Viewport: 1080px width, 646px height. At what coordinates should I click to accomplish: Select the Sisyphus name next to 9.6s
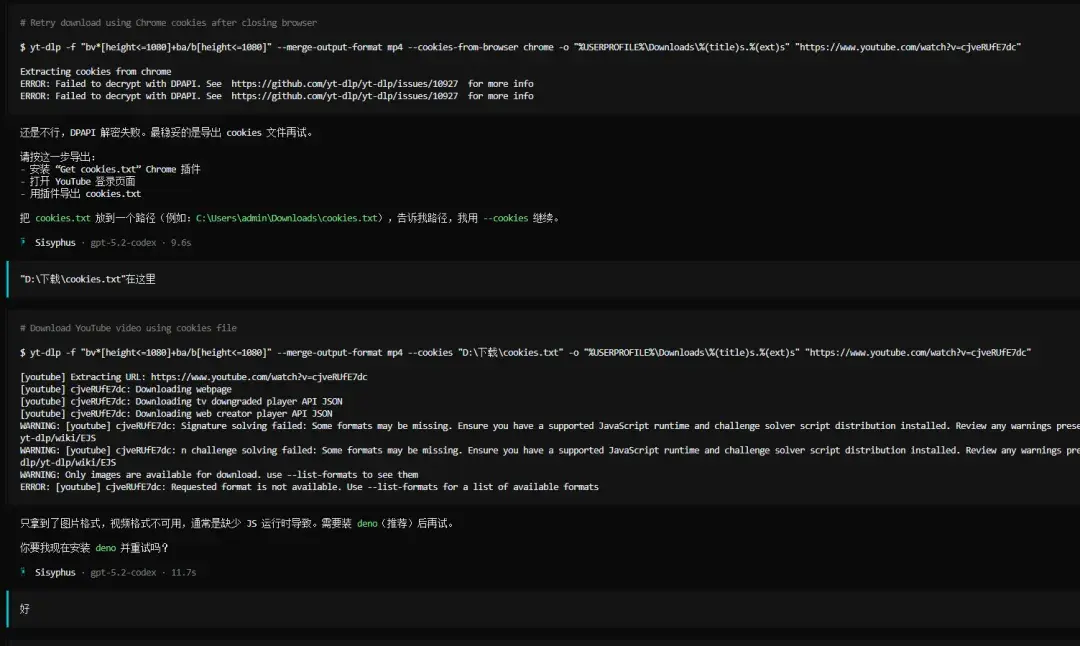point(55,242)
